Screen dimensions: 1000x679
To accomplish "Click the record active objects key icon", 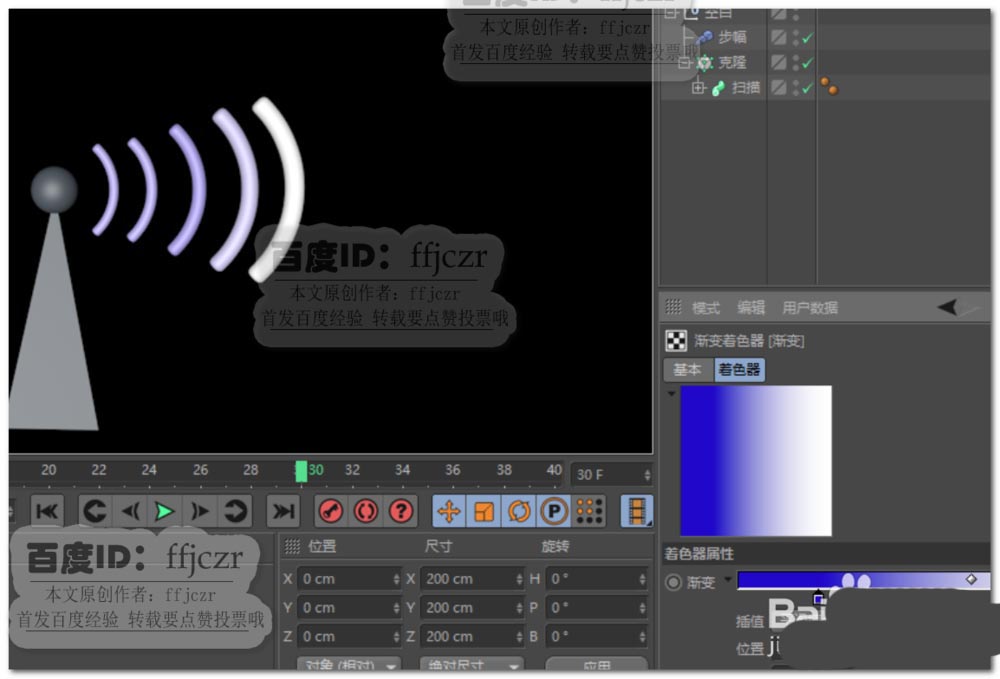I will pos(330,511).
